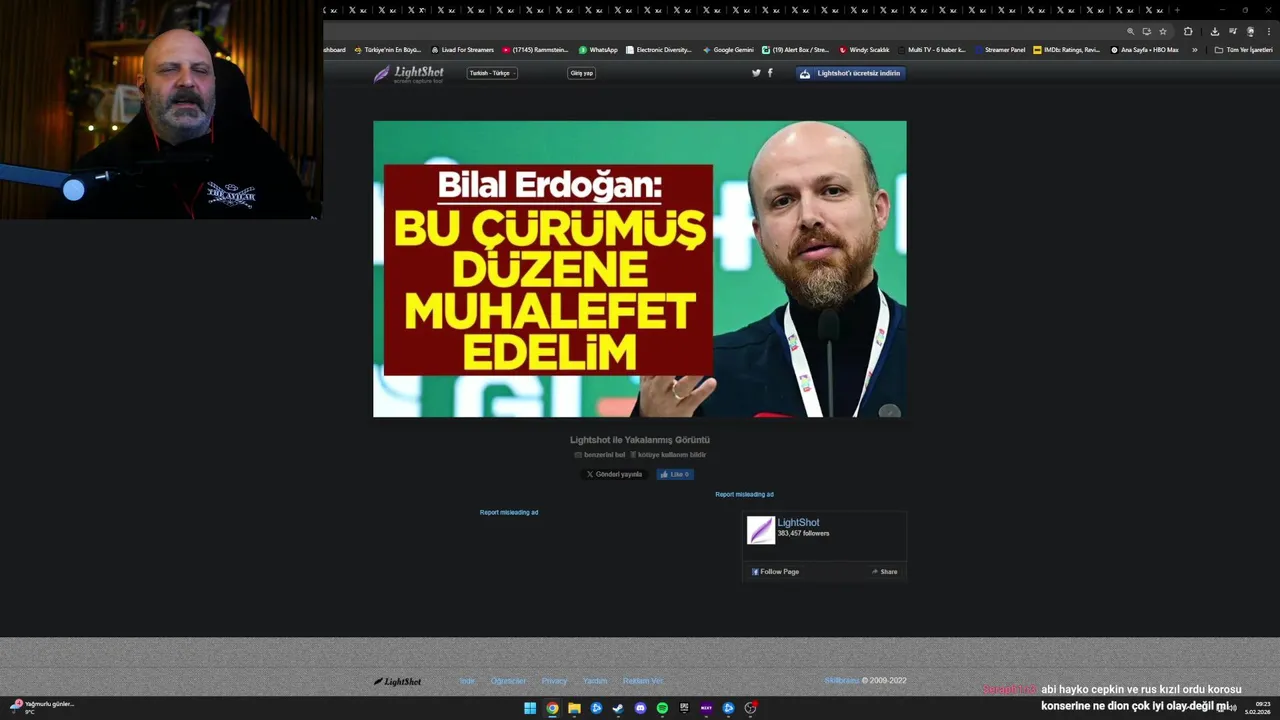Click kötüye kullanım bildir link
This screenshot has width=1280, height=720.
click(x=668, y=455)
